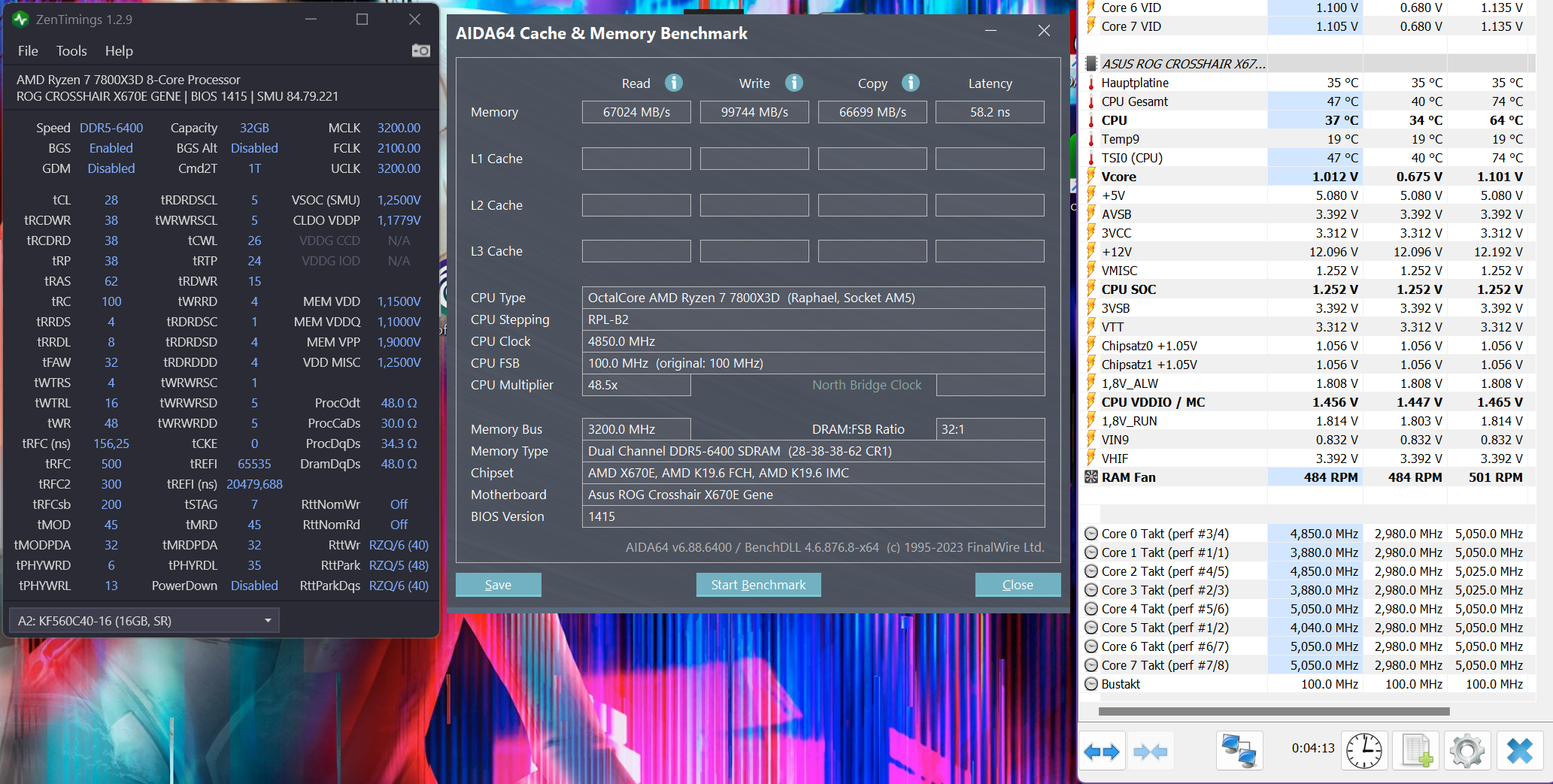Click the blue X icon in HWiNFO toolbar
1553x784 pixels.
(1519, 751)
